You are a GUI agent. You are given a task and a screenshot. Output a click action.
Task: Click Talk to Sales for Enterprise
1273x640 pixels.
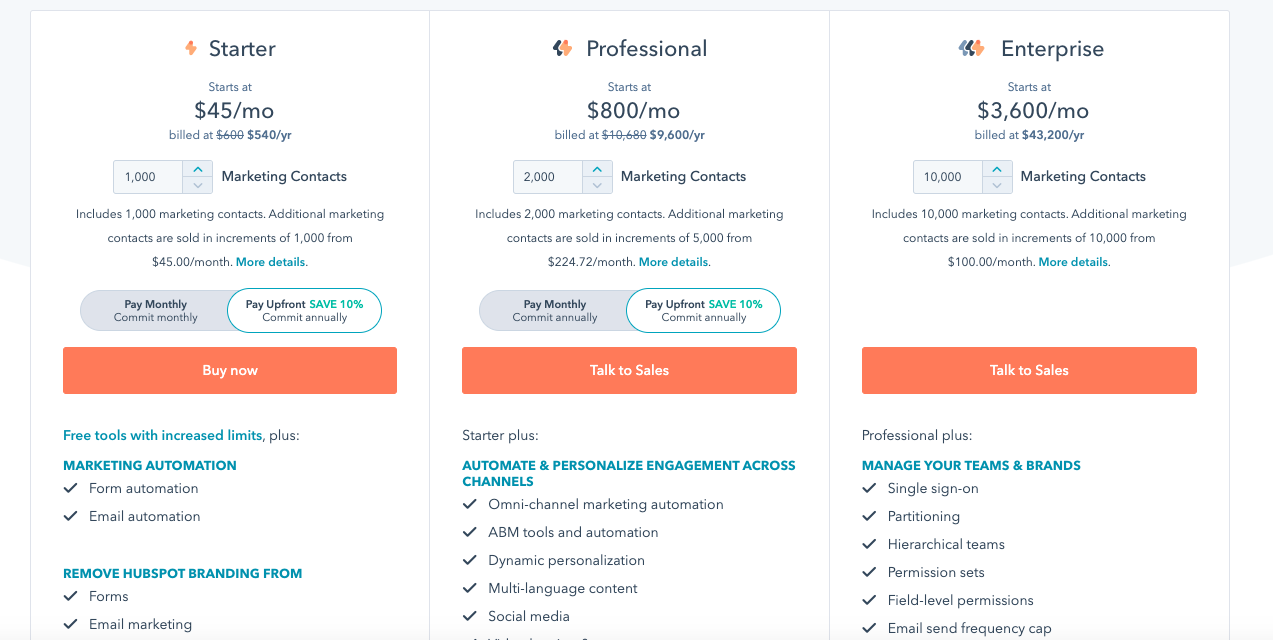(1029, 370)
